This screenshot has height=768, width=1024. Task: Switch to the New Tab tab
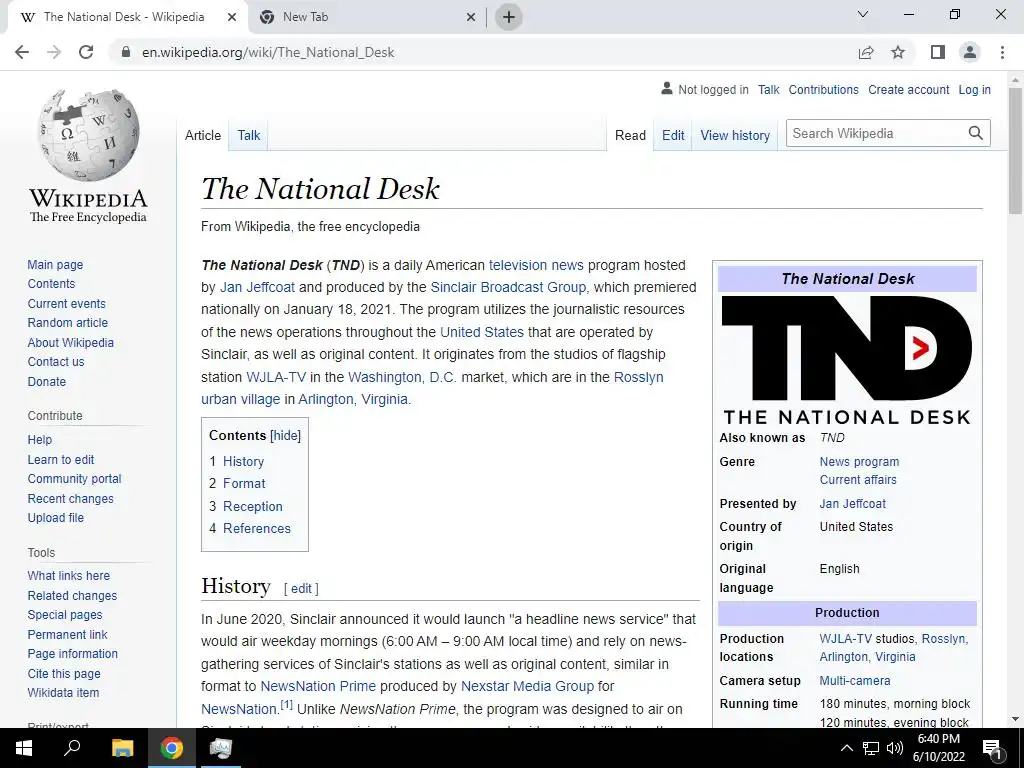coord(366,18)
